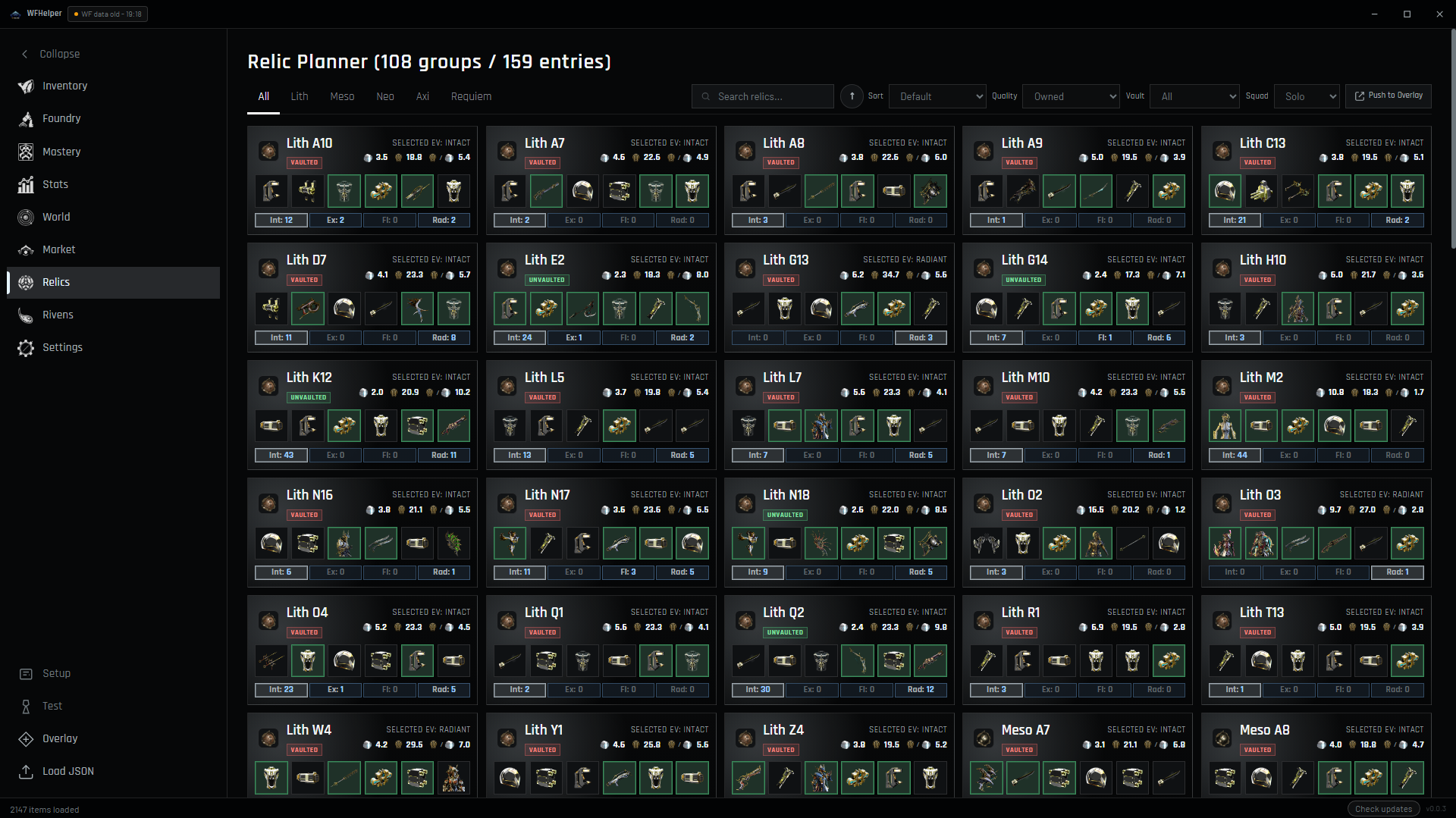Select Int: 43 on the Lith K12 card
Viewport: 1456px width, 818px height.
[x=281, y=456]
